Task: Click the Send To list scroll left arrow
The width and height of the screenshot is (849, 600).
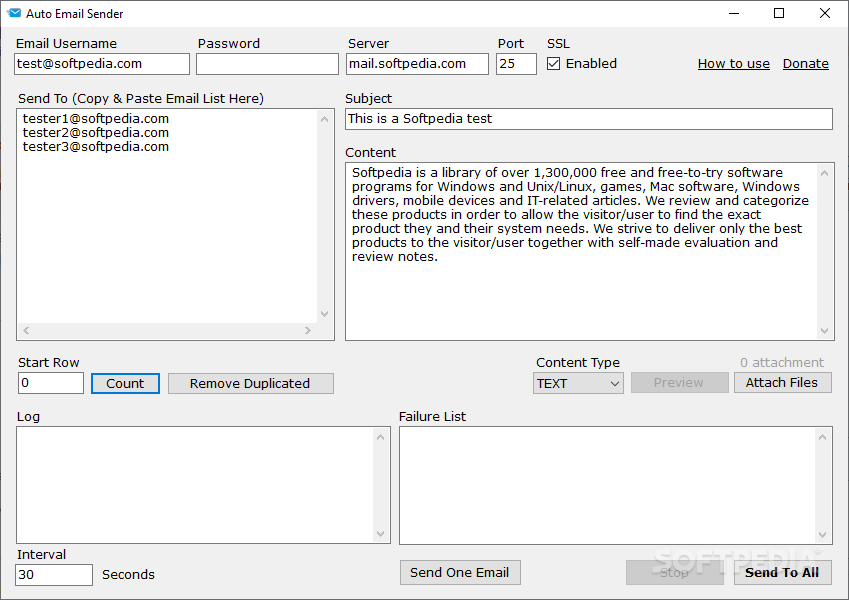Action: tap(26, 330)
